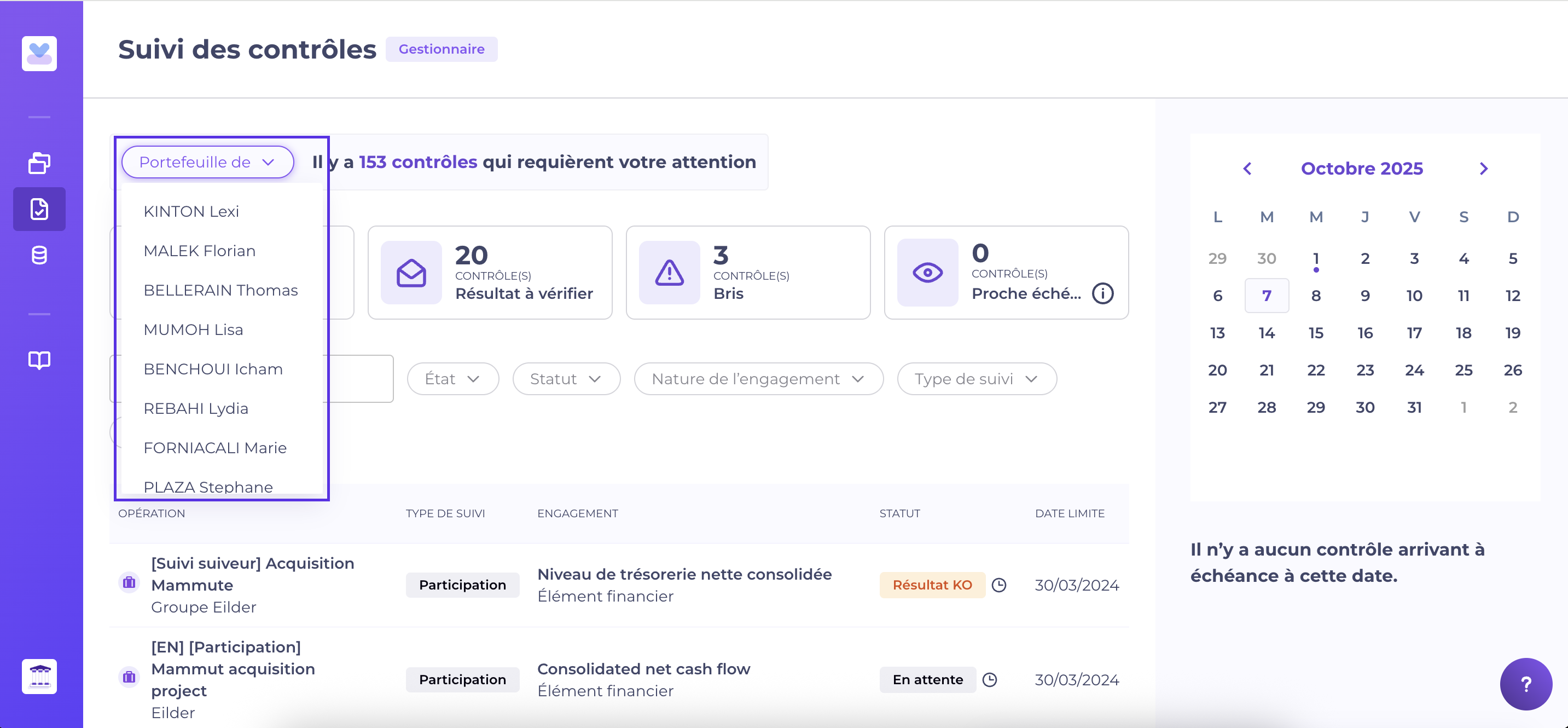Open the book icon in the sidebar
This screenshot has height=728, width=1568.
pyautogui.click(x=39, y=360)
